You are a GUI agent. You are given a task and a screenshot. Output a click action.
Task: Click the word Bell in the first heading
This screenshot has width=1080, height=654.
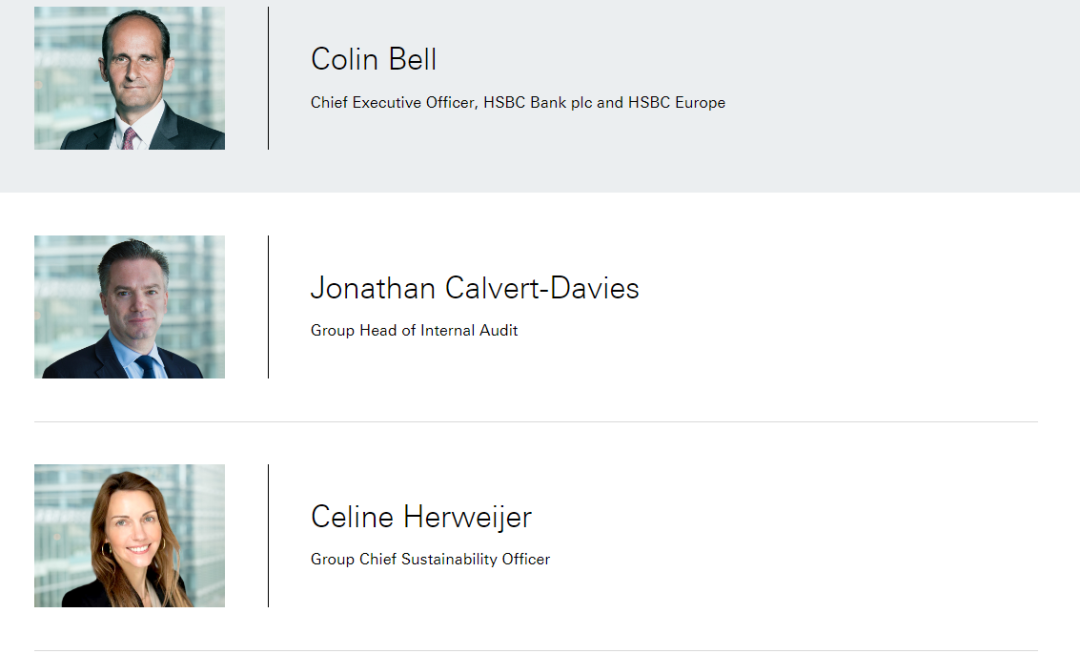click(x=413, y=59)
